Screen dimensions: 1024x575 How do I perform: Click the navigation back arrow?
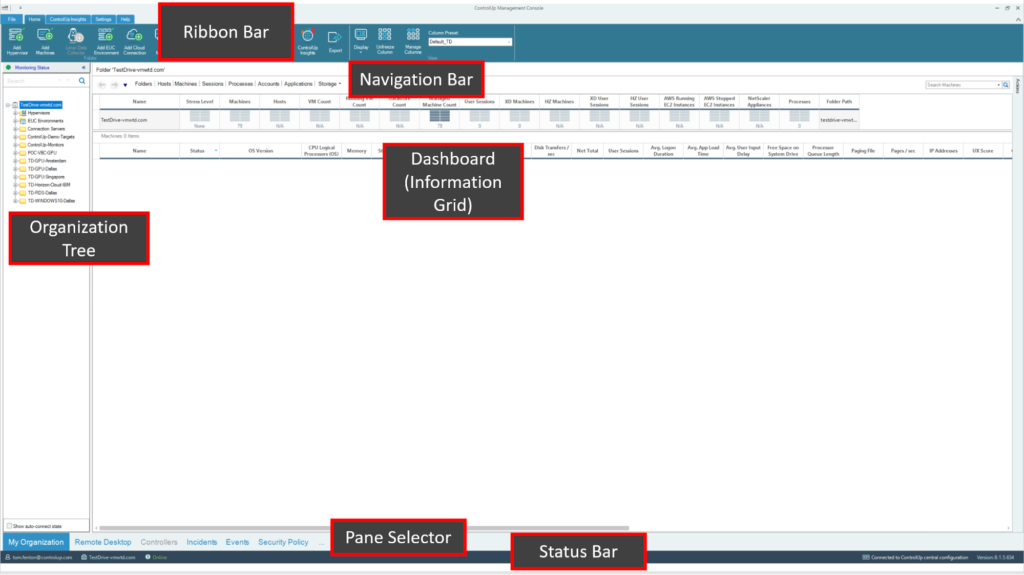102,84
